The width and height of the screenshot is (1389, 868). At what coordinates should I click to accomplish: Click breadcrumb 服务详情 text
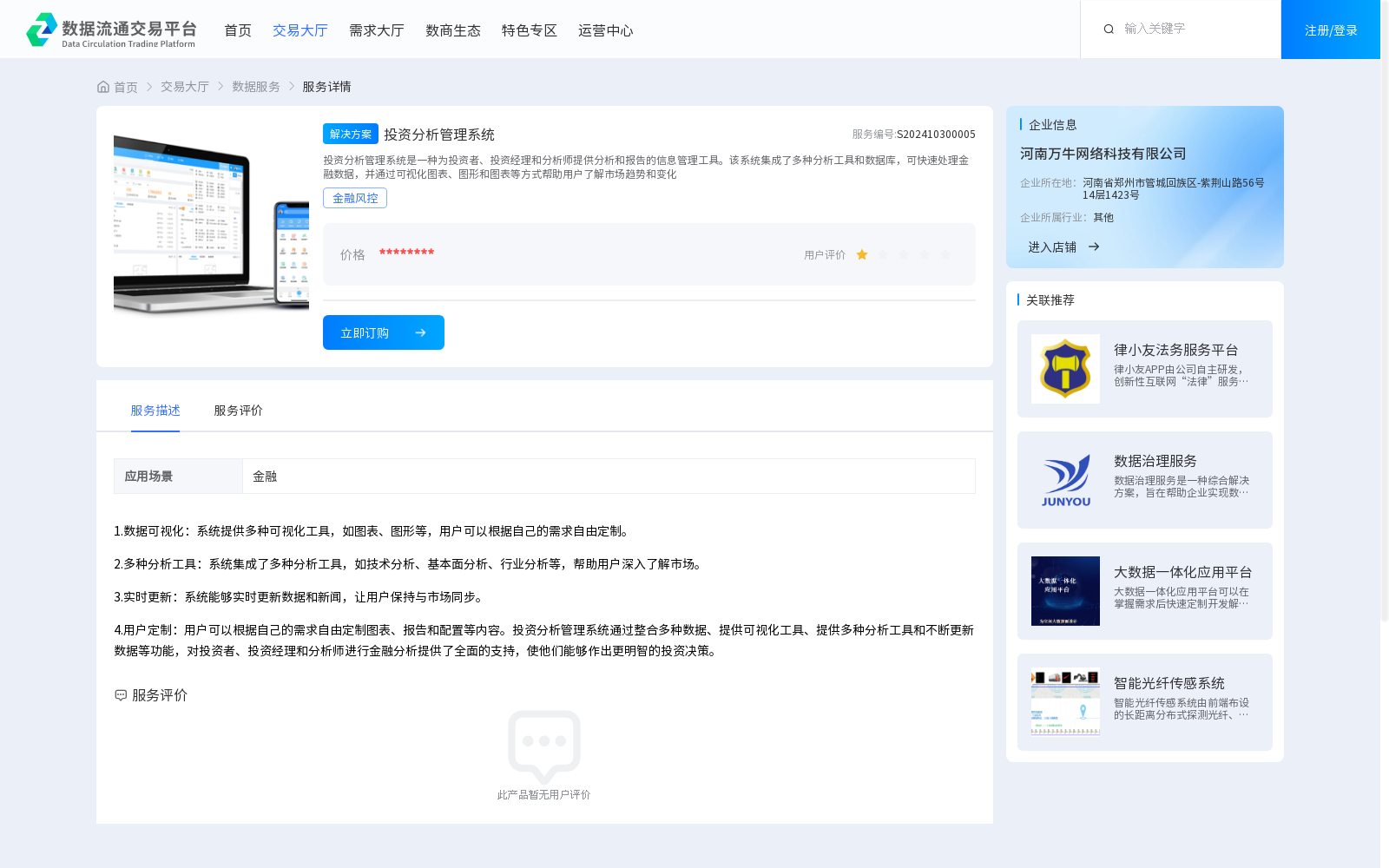point(327,87)
